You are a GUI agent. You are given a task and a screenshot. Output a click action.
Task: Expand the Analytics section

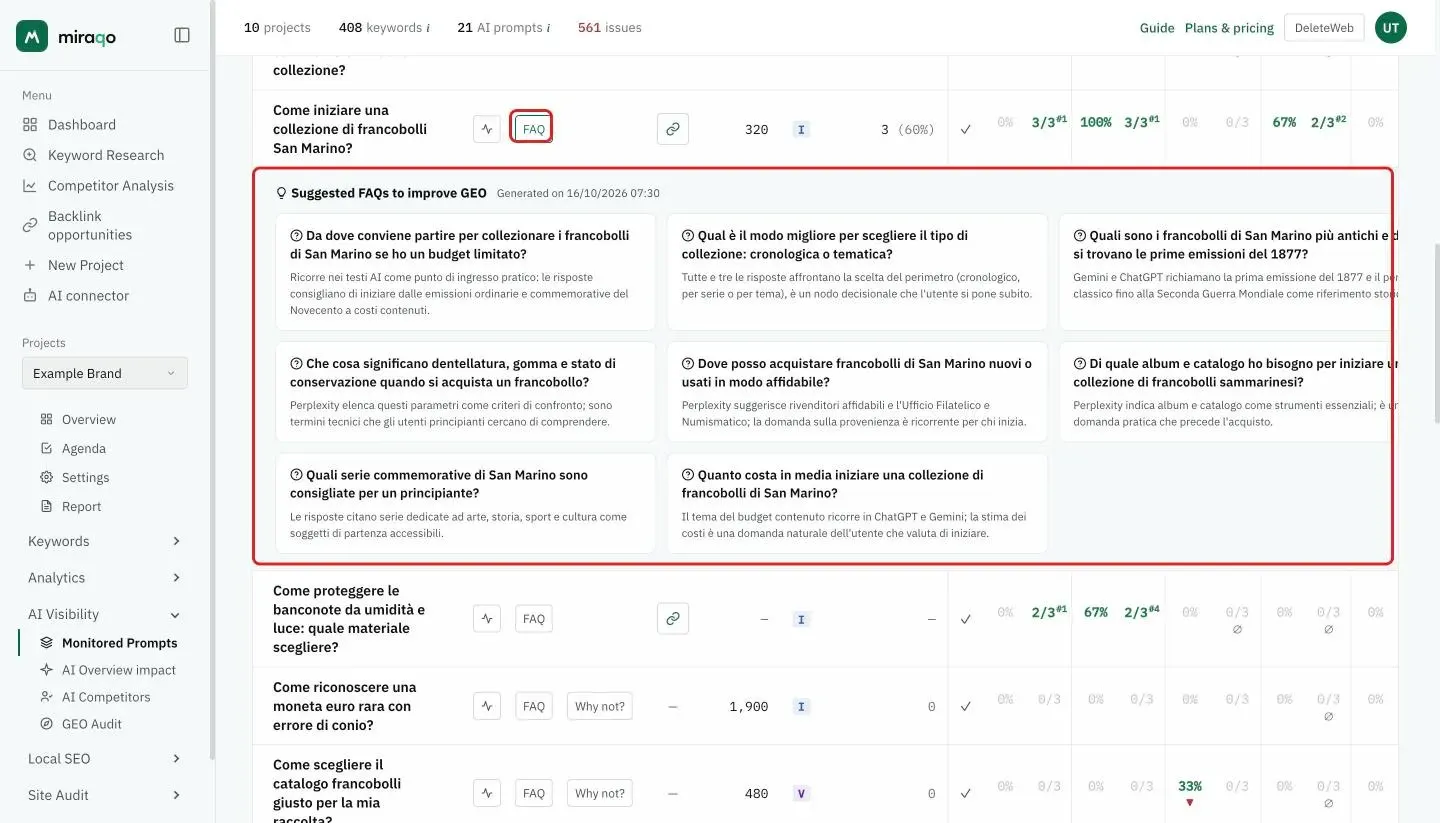pyautogui.click(x=105, y=578)
